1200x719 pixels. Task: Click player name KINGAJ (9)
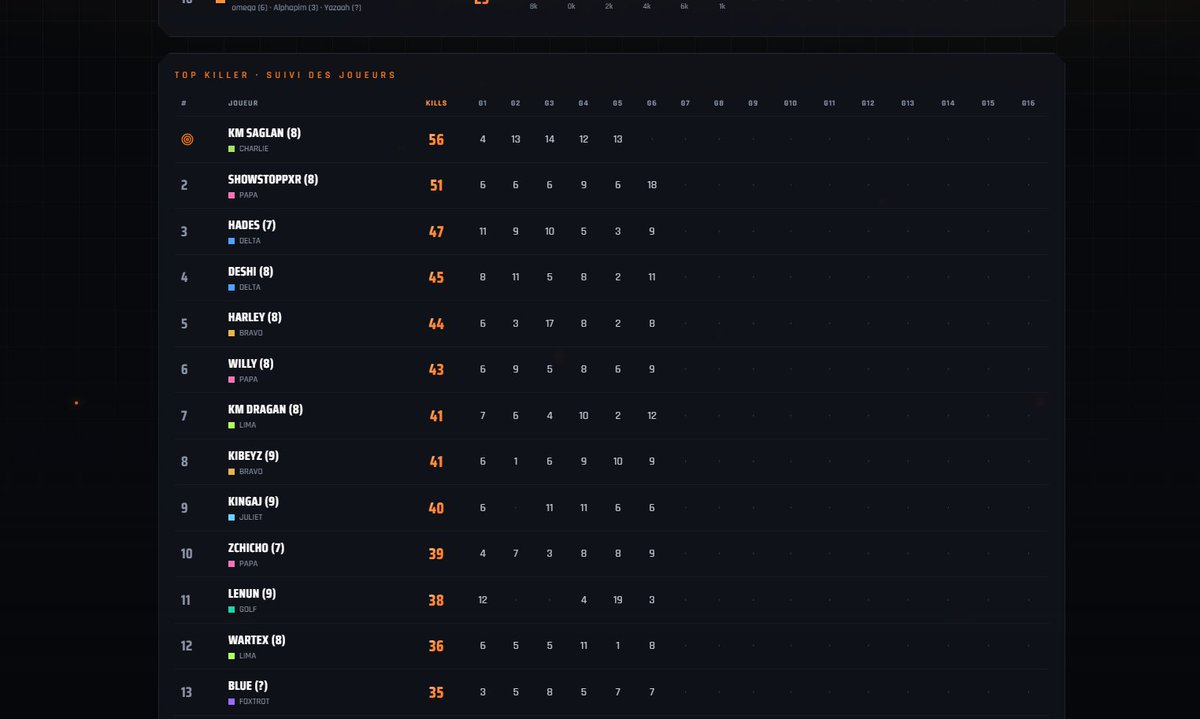coord(253,502)
